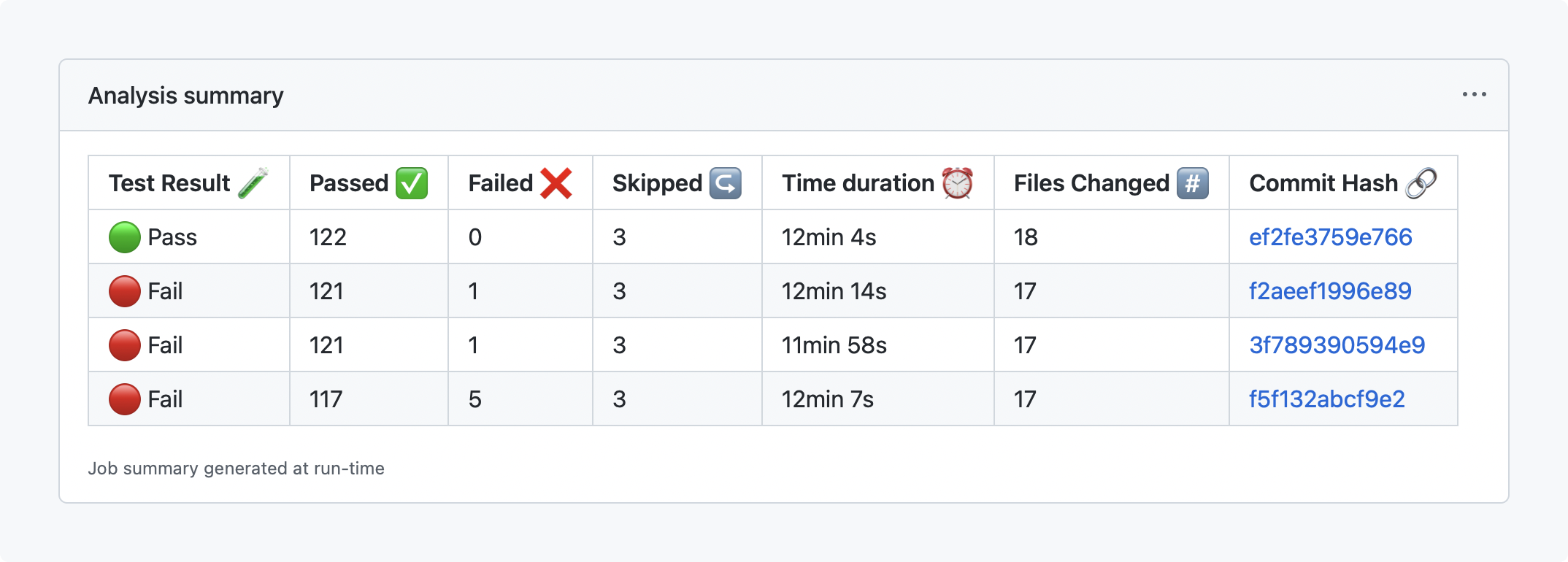This screenshot has height=562, width=1568.
Task: Click the green circle Pass status icon
Action: click(125, 237)
